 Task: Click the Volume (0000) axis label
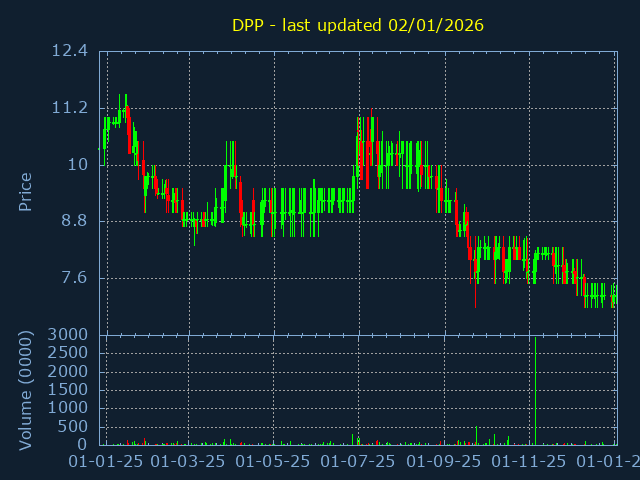pos(26,390)
